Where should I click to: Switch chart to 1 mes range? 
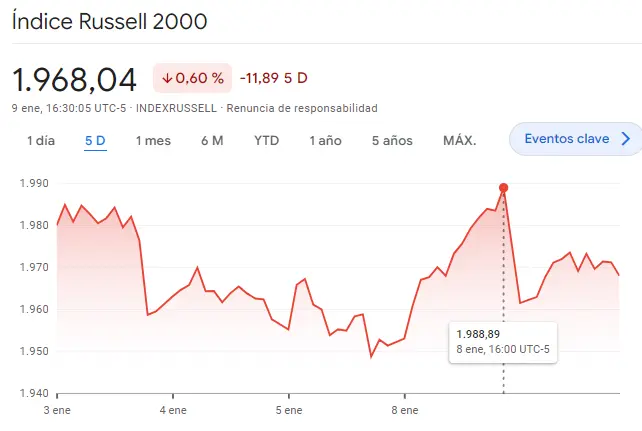coord(153,140)
